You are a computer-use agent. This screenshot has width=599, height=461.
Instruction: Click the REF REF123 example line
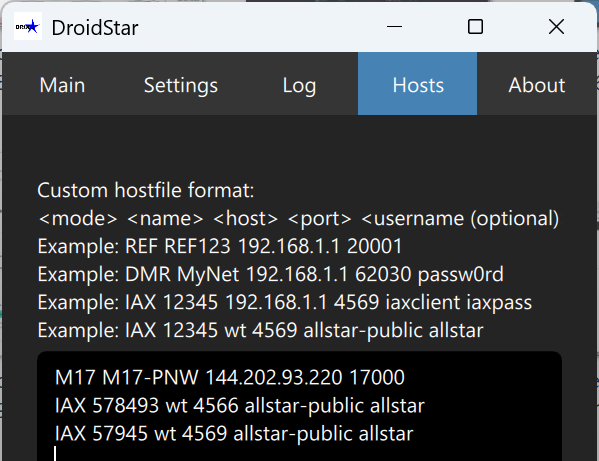[x=220, y=246]
